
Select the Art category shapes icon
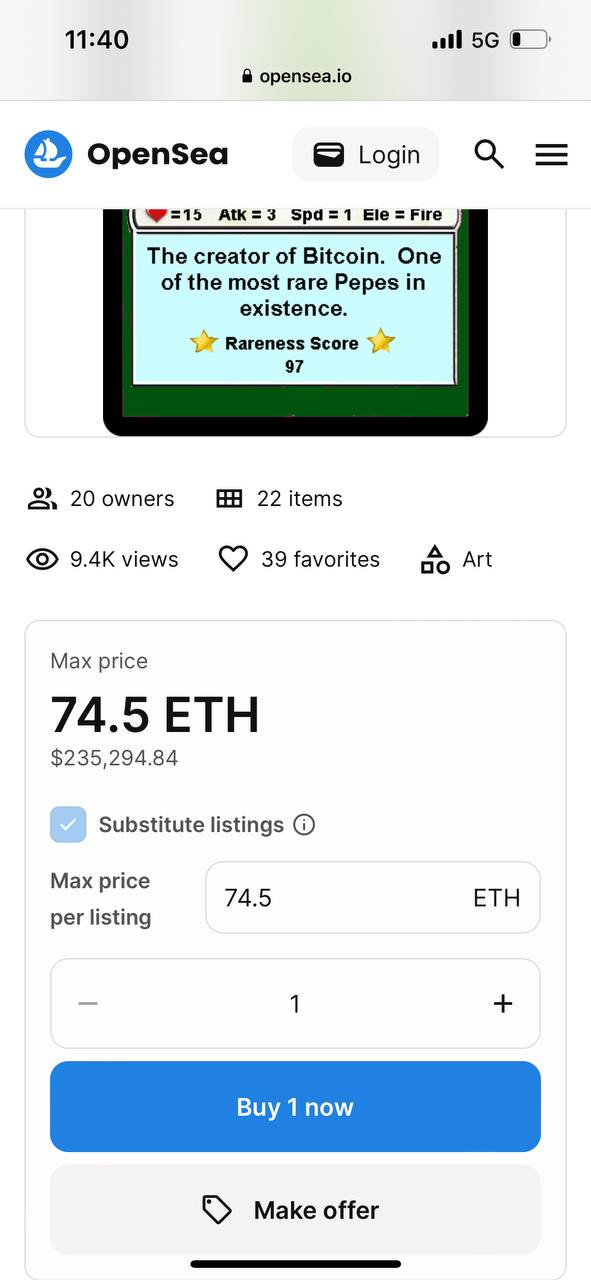435,559
